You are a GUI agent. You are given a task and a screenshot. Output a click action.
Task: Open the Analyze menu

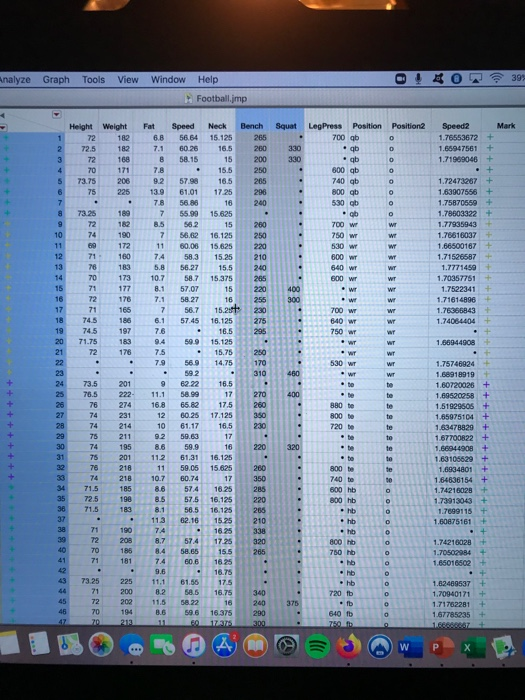point(15,80)
